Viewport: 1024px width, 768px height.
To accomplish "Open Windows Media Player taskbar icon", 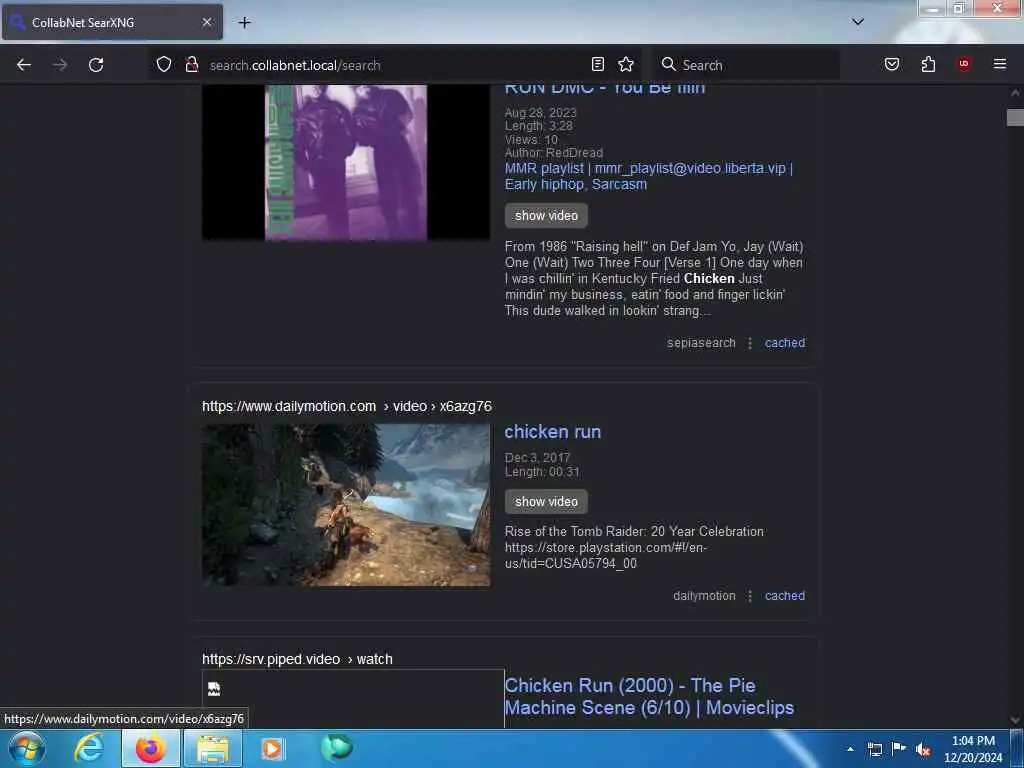I will click(272, 748).
